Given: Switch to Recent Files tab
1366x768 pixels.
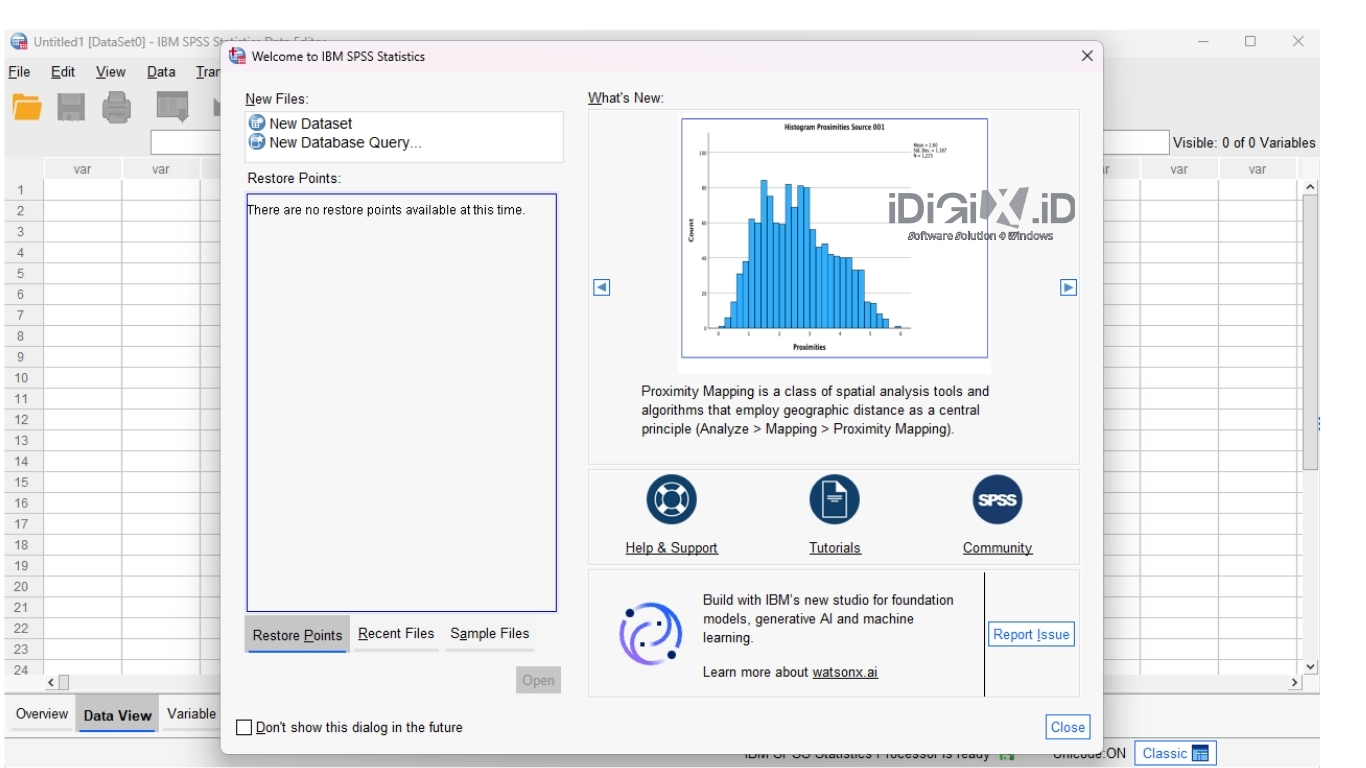Looking at the screenshot, I should click(x=396, y=634).
